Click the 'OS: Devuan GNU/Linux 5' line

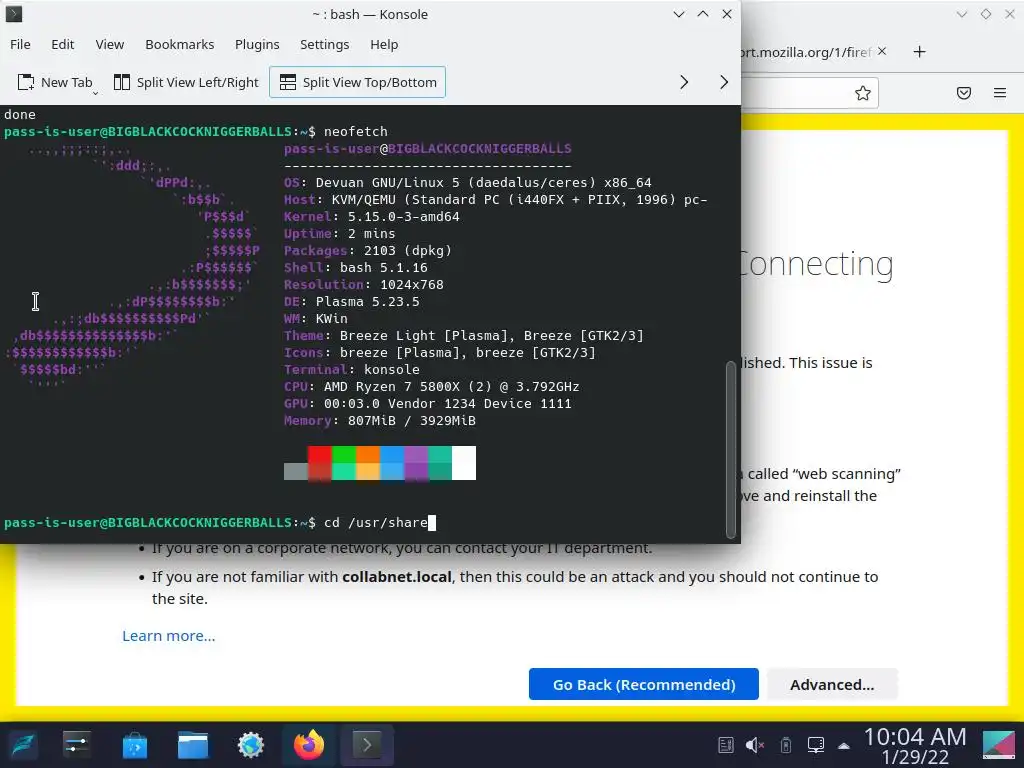coord(468,182)
